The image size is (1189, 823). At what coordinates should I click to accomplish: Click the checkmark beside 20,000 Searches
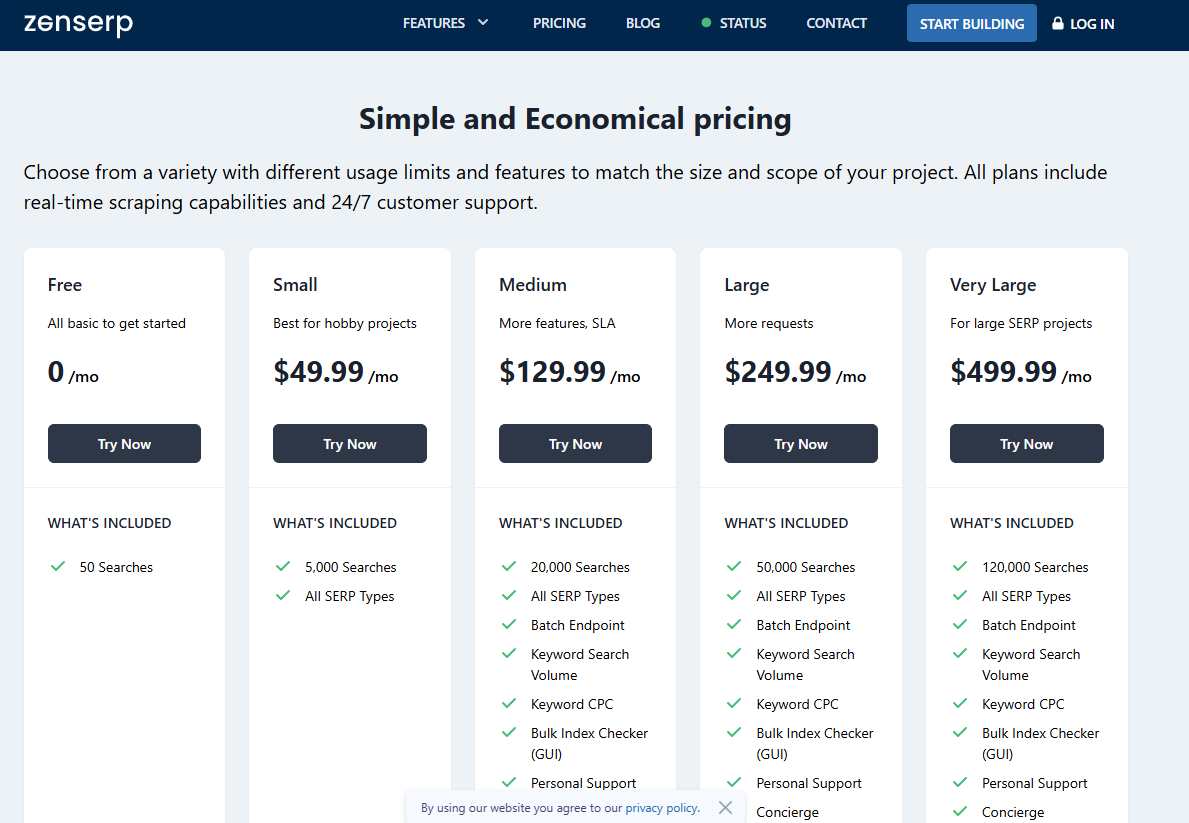tap(510, 567)
